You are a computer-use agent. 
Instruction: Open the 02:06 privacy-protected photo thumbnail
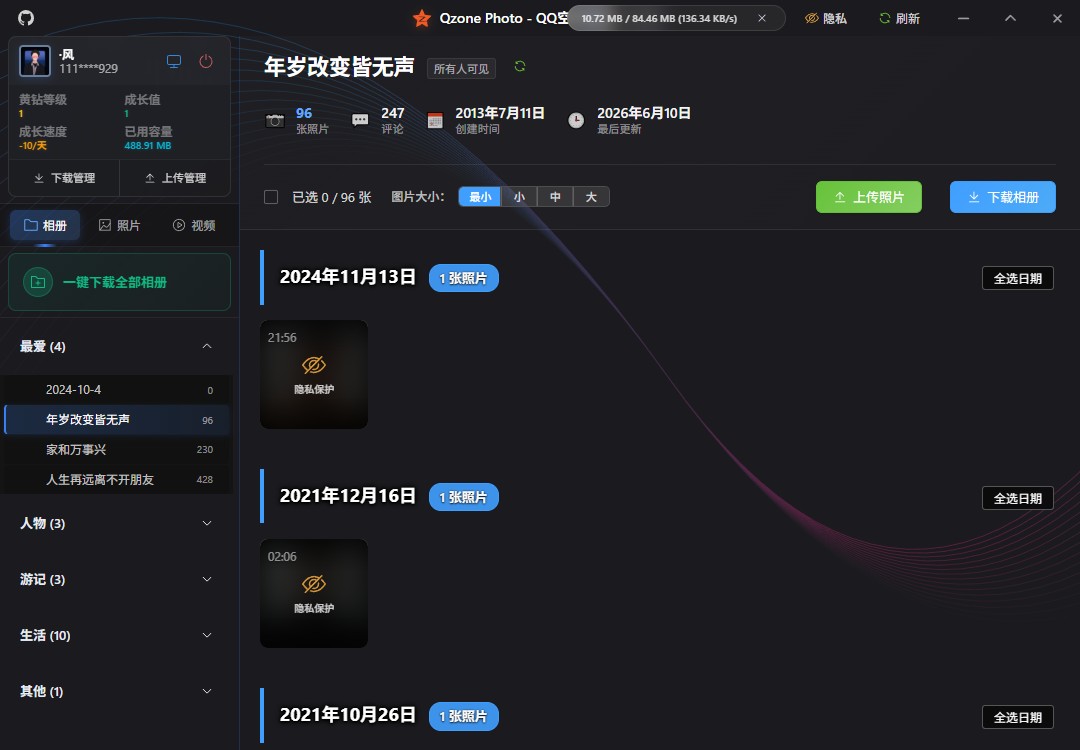pyautogui.click(x=314, y=594)
